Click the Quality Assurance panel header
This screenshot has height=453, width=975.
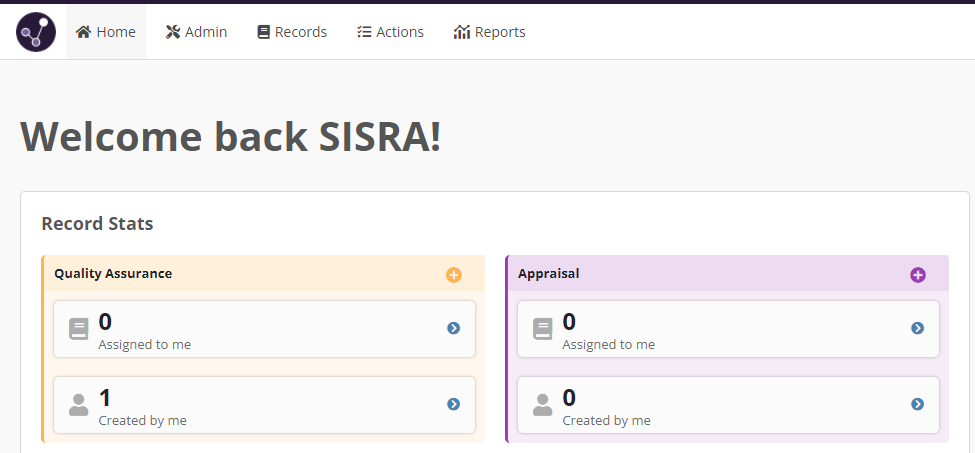click(x=113, y=273)
